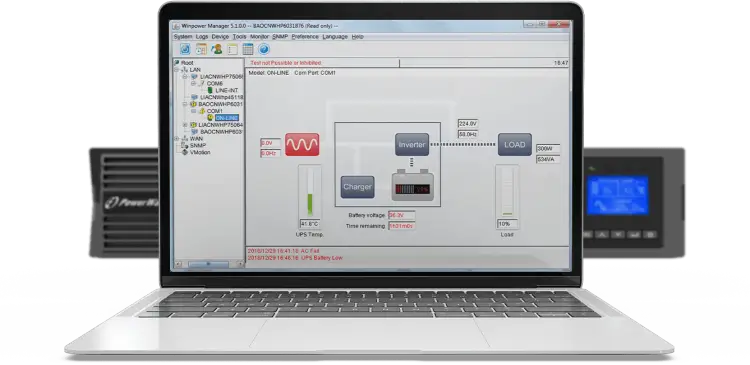Click the 300W load power field
This screenshot has width=750, height=365.
point(548,149)
